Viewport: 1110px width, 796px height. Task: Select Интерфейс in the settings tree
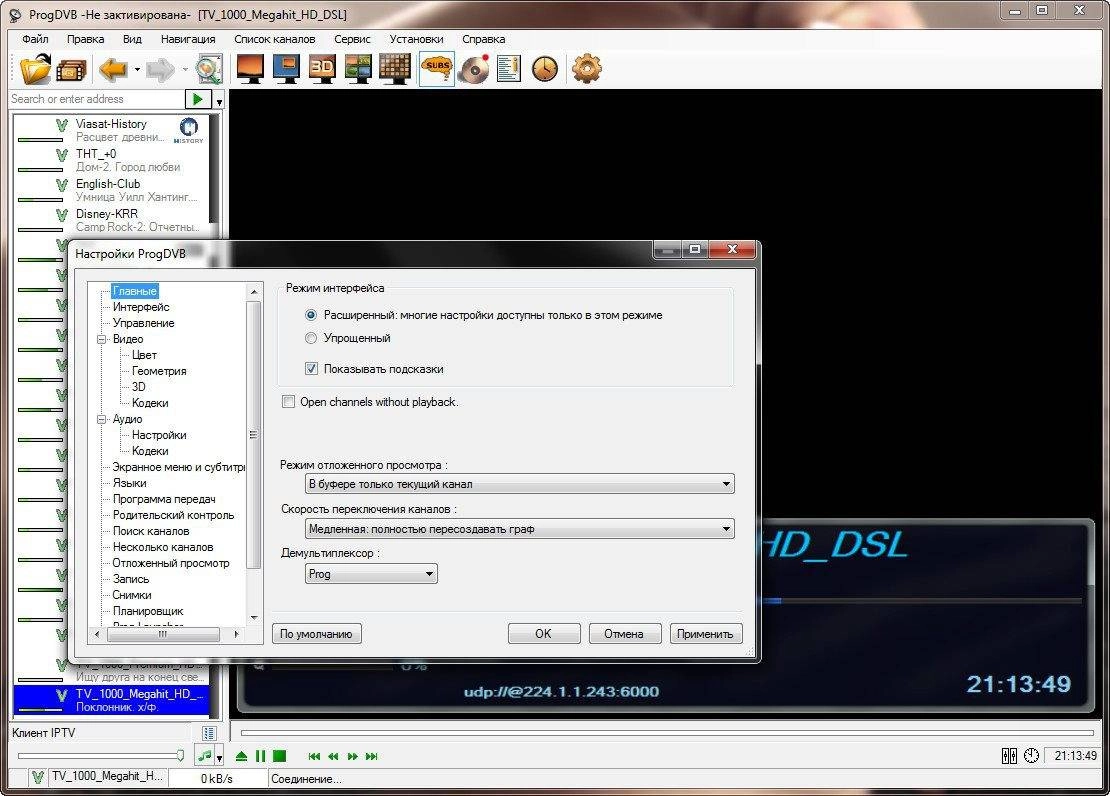point(141,307)
